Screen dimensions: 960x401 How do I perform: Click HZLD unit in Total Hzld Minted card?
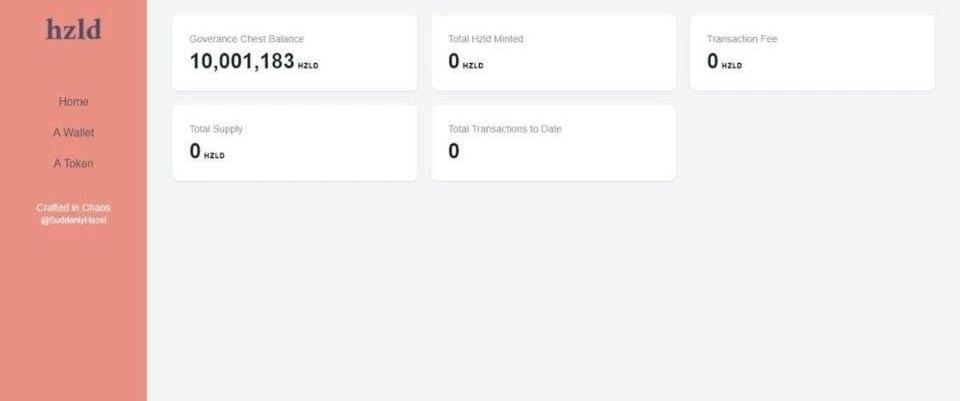pos(473,66)
